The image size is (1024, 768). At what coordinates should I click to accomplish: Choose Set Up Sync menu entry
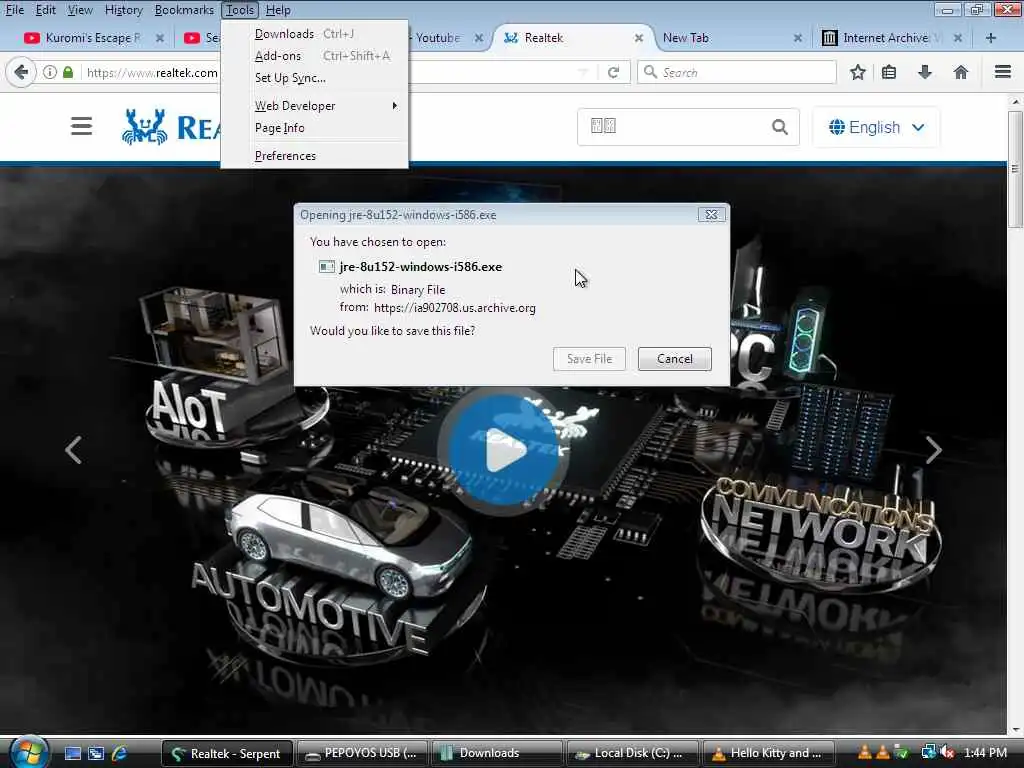pyautogui.click(x=315, y=78)
